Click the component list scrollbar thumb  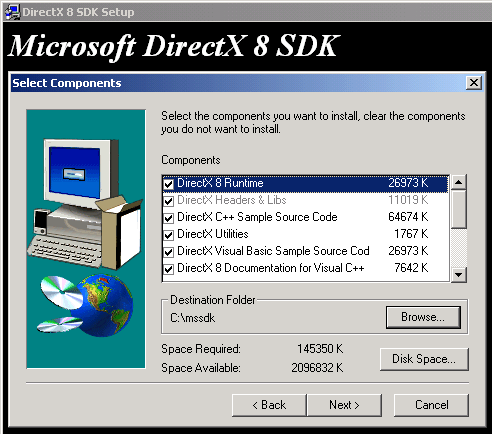(459, 209)
